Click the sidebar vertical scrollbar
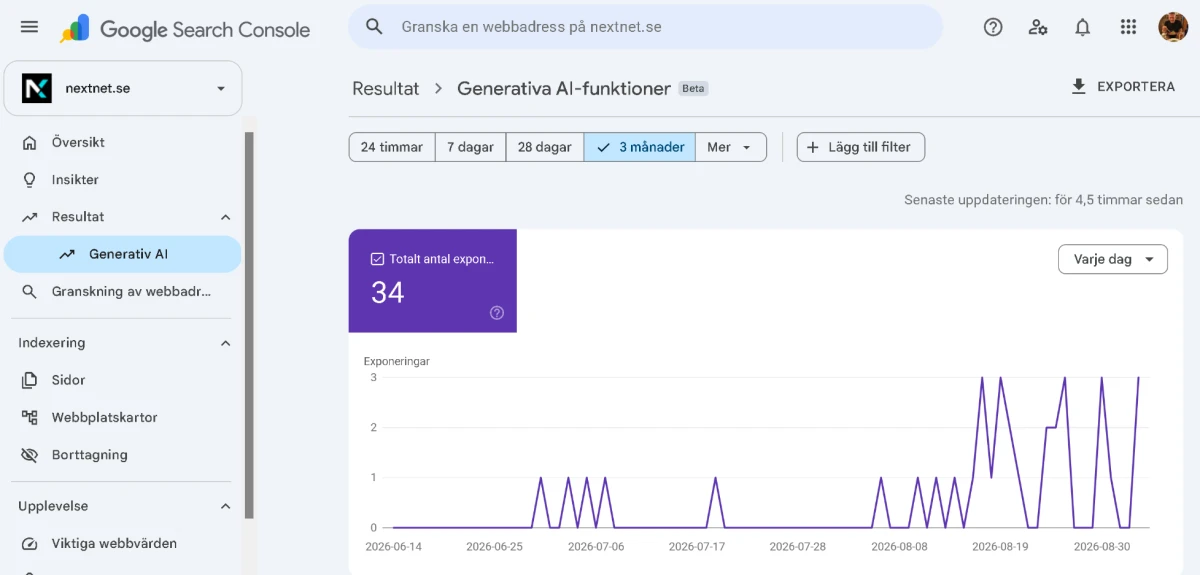This screenshot has height=575, width=1200. pos(249,325)
